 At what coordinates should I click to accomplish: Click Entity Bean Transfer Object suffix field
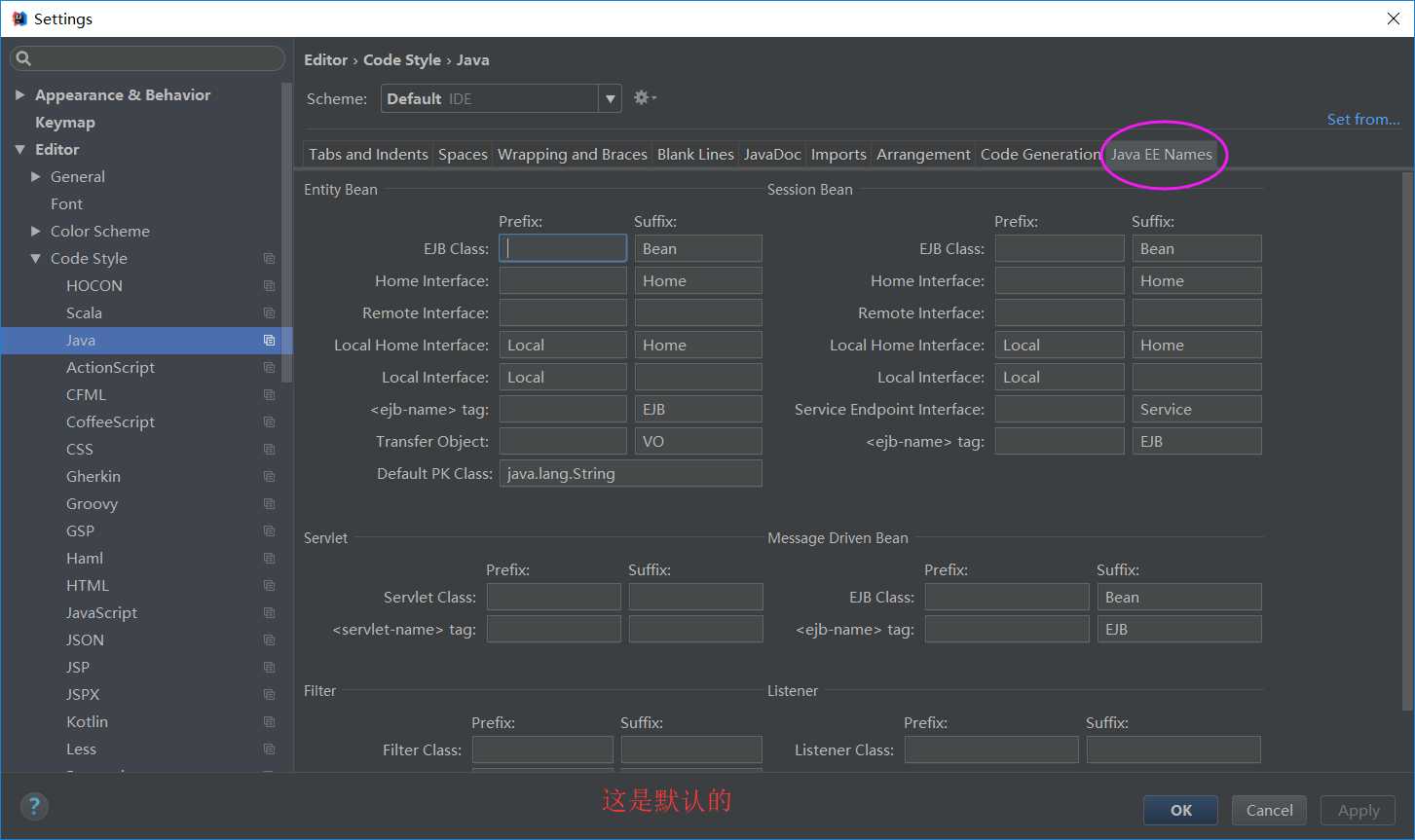[698, 441]
